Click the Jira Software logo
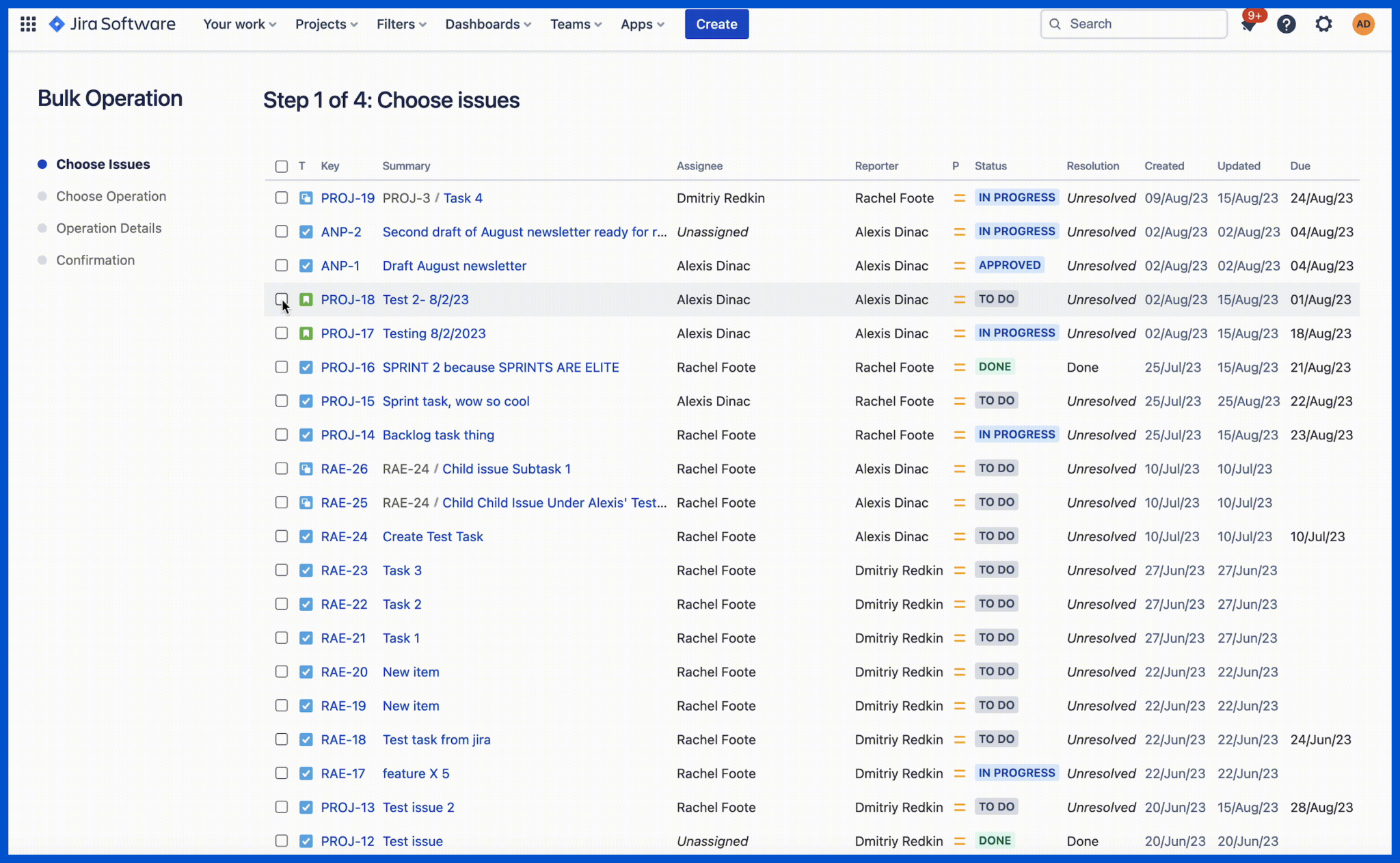This screenshot has width=1400, height=863. tap(112, 24)
